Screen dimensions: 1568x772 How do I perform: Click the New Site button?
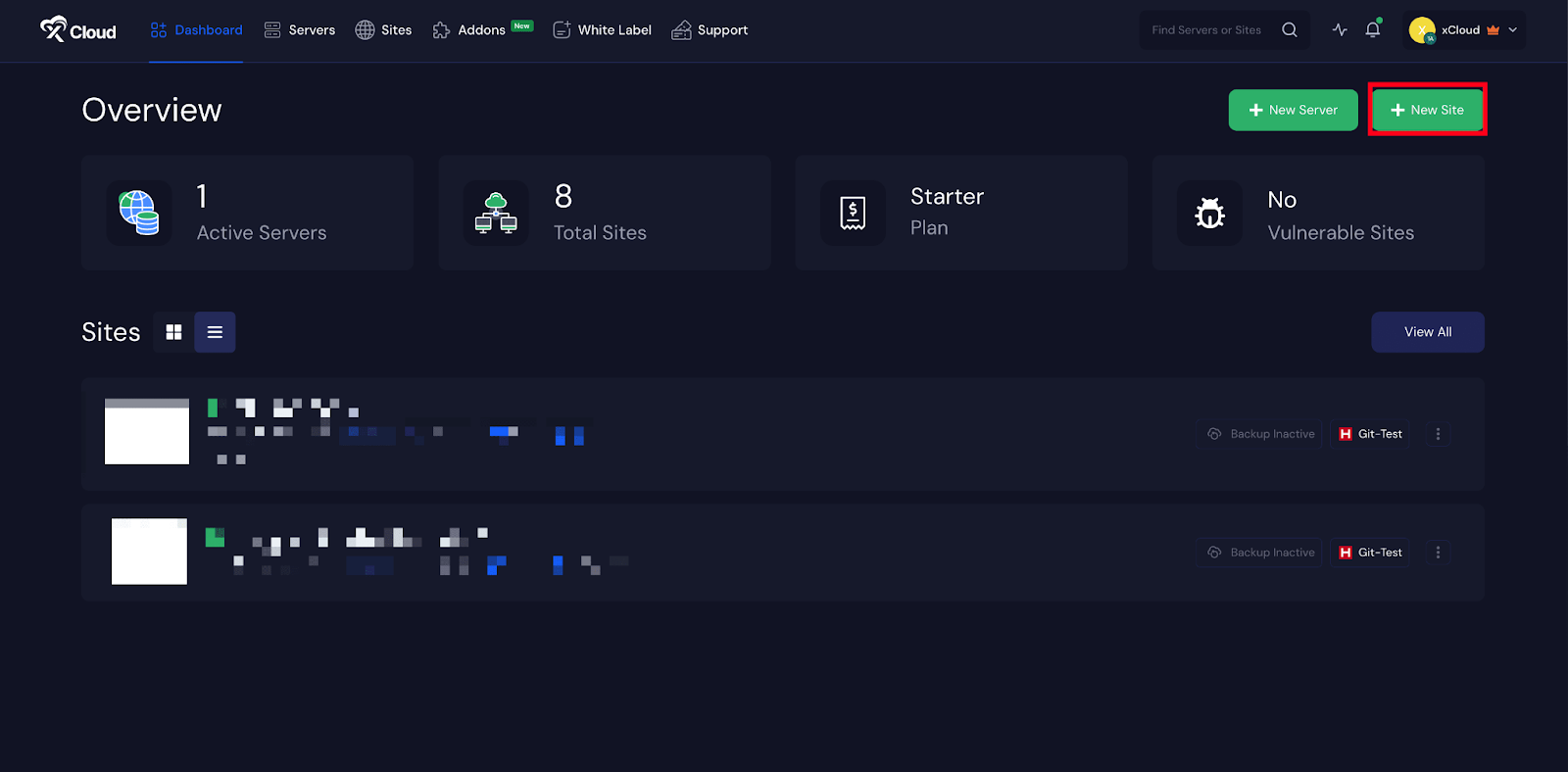point(1427,110)
